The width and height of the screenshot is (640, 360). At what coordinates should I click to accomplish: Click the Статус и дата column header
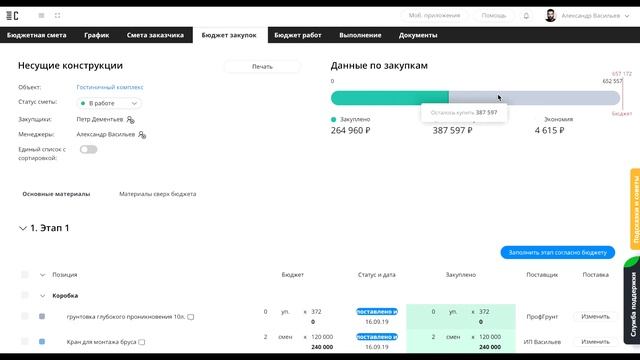(377, 275)
